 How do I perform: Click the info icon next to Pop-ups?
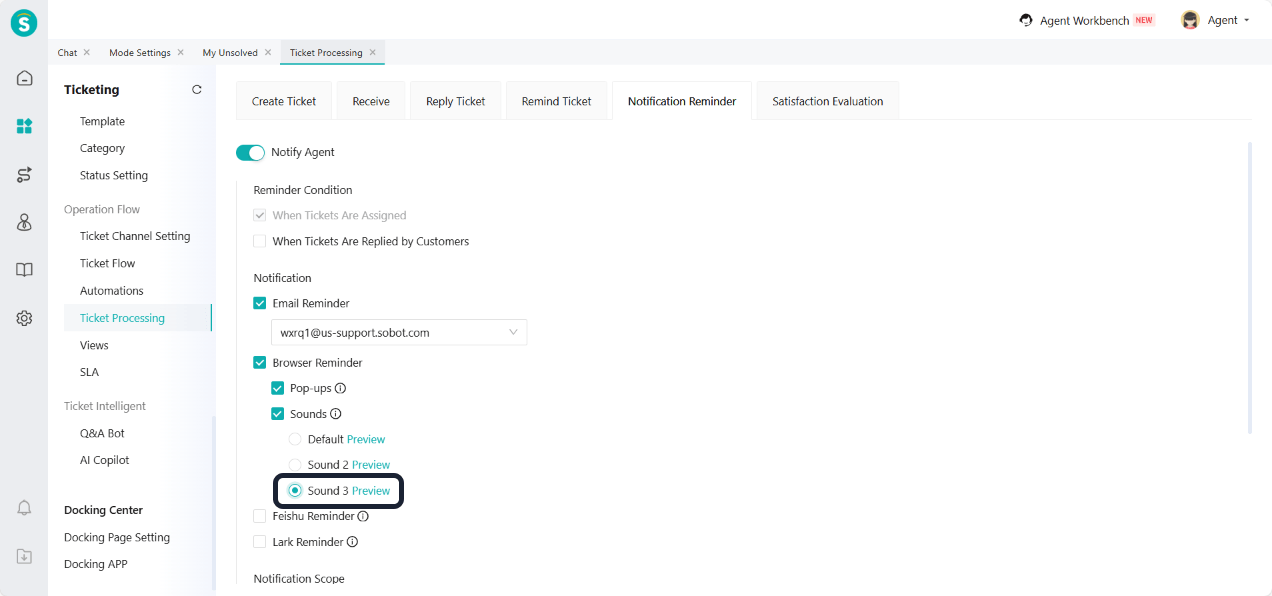[341, 389]
